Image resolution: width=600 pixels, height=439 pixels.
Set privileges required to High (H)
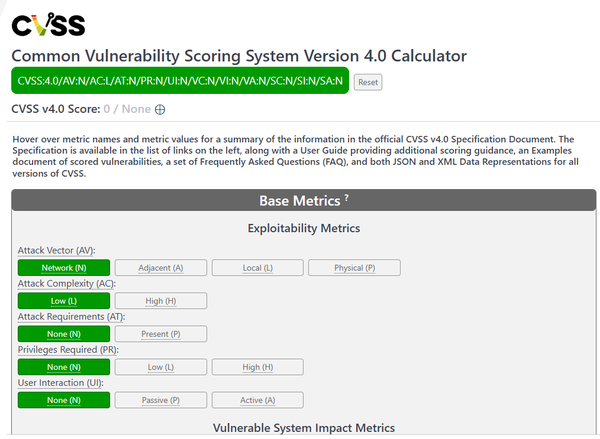click(x=257, y=367)
